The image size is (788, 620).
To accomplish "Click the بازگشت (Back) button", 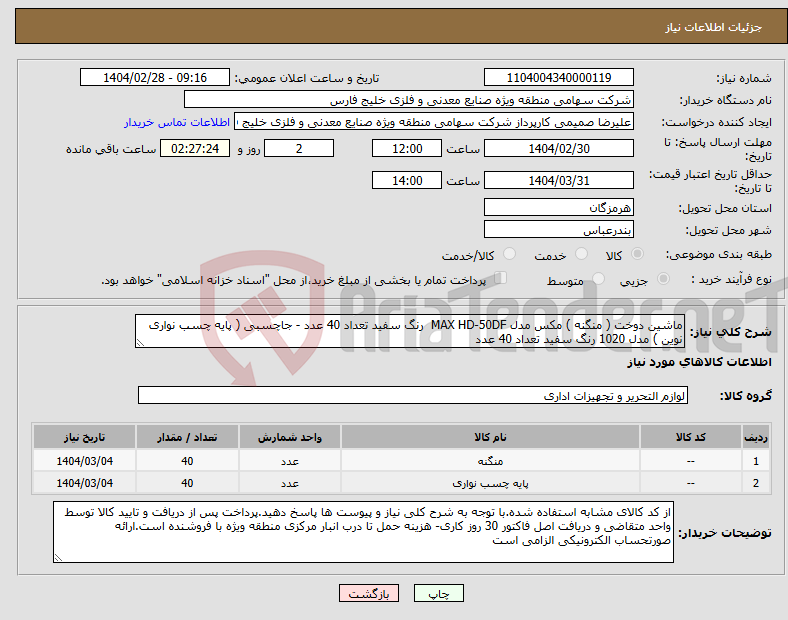I will (369, 593).
